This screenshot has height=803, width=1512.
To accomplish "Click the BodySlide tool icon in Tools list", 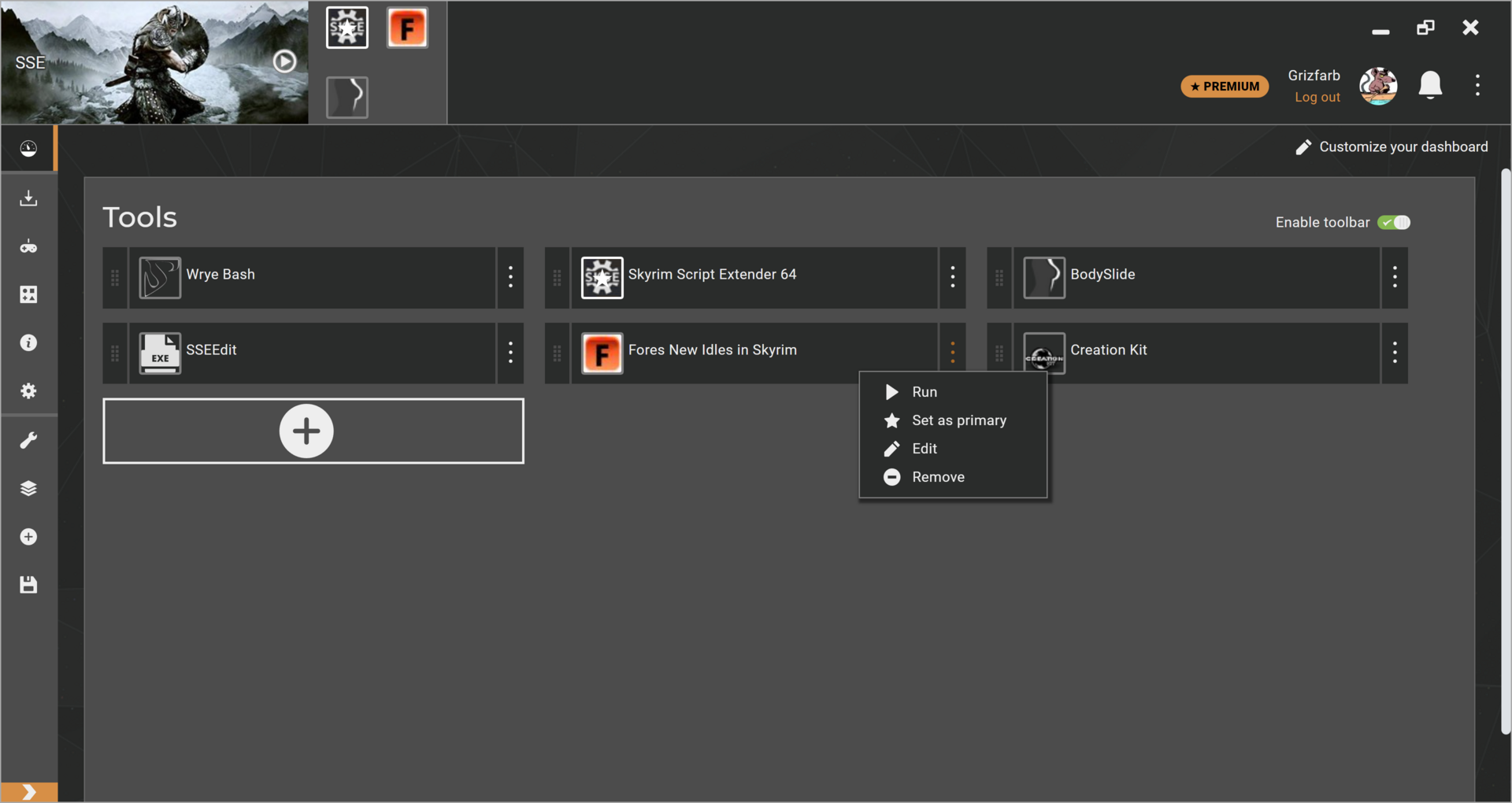I will pyautogui.click(x=1044, y=278).
